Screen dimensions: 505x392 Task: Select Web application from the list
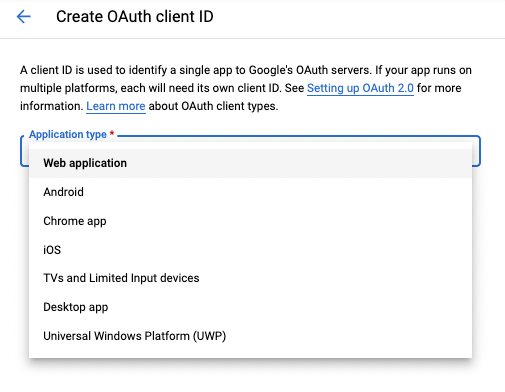250,163
